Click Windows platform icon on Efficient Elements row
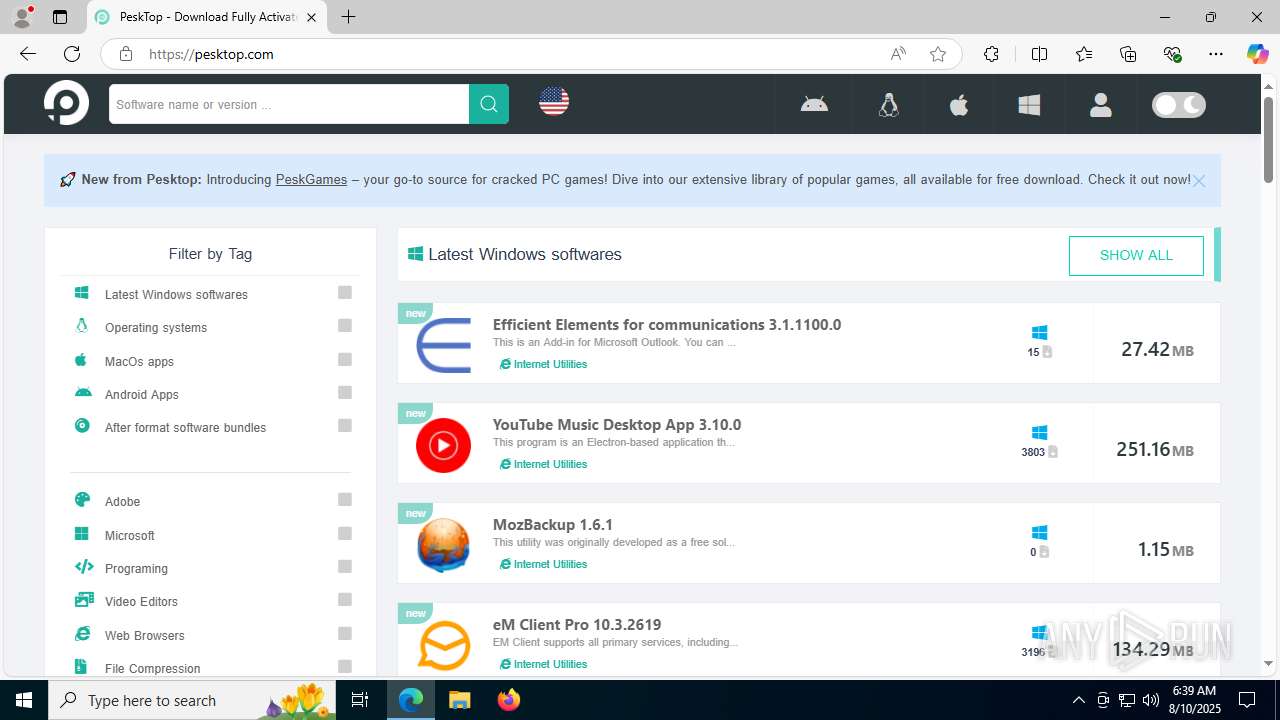 pyautogui.click(x=1039, y=332)
